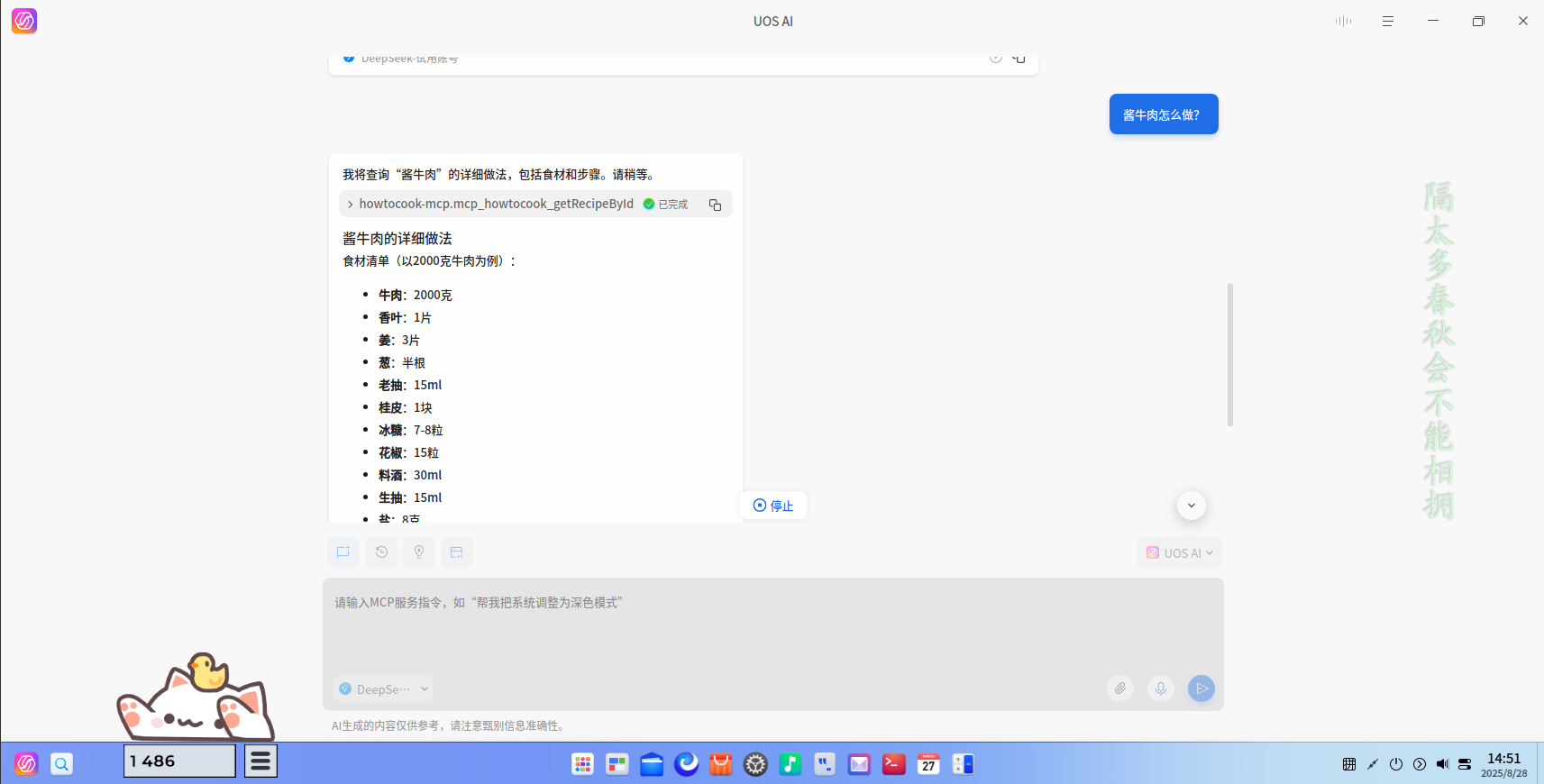Open the power menu in system tray
The height and width of the screenshot is (784, 1544).
[x=1396, y=764]
